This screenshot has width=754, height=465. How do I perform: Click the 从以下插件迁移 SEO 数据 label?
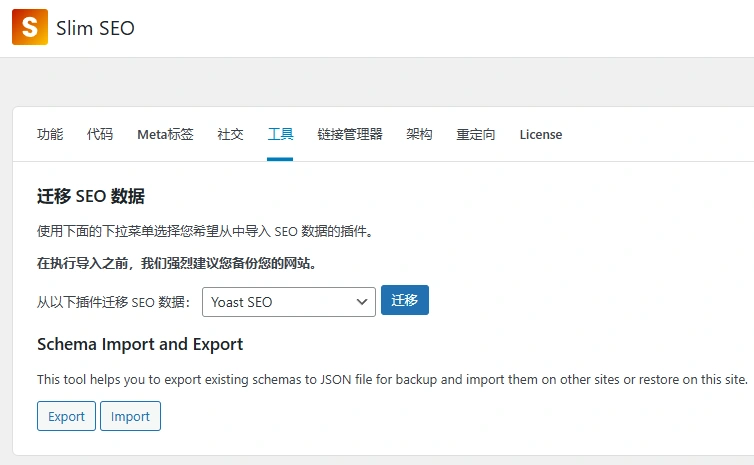coord(113,302)
